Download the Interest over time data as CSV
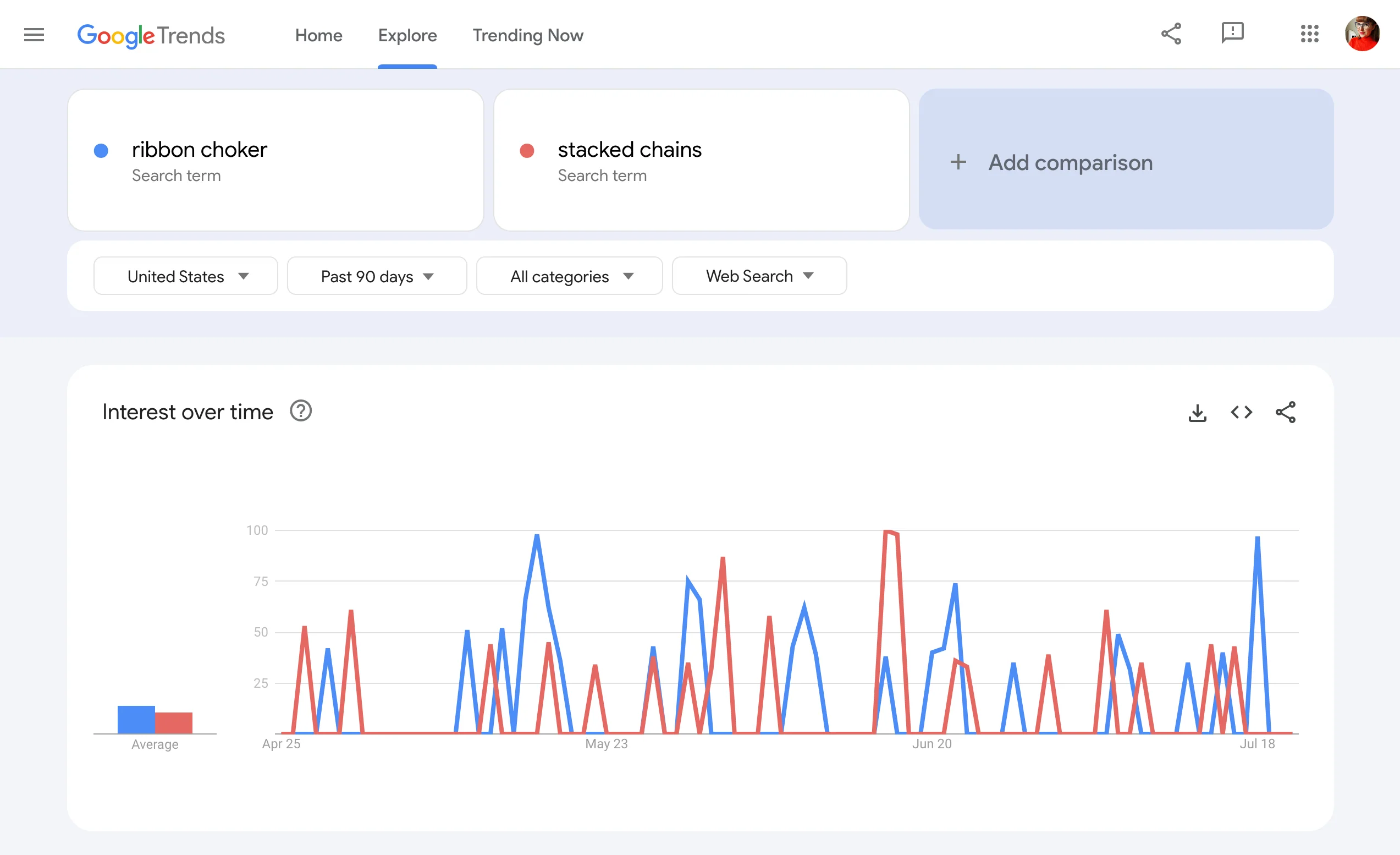Image resolution: width=1400 pixels, height=855 pixels. tap(1197, 413)
